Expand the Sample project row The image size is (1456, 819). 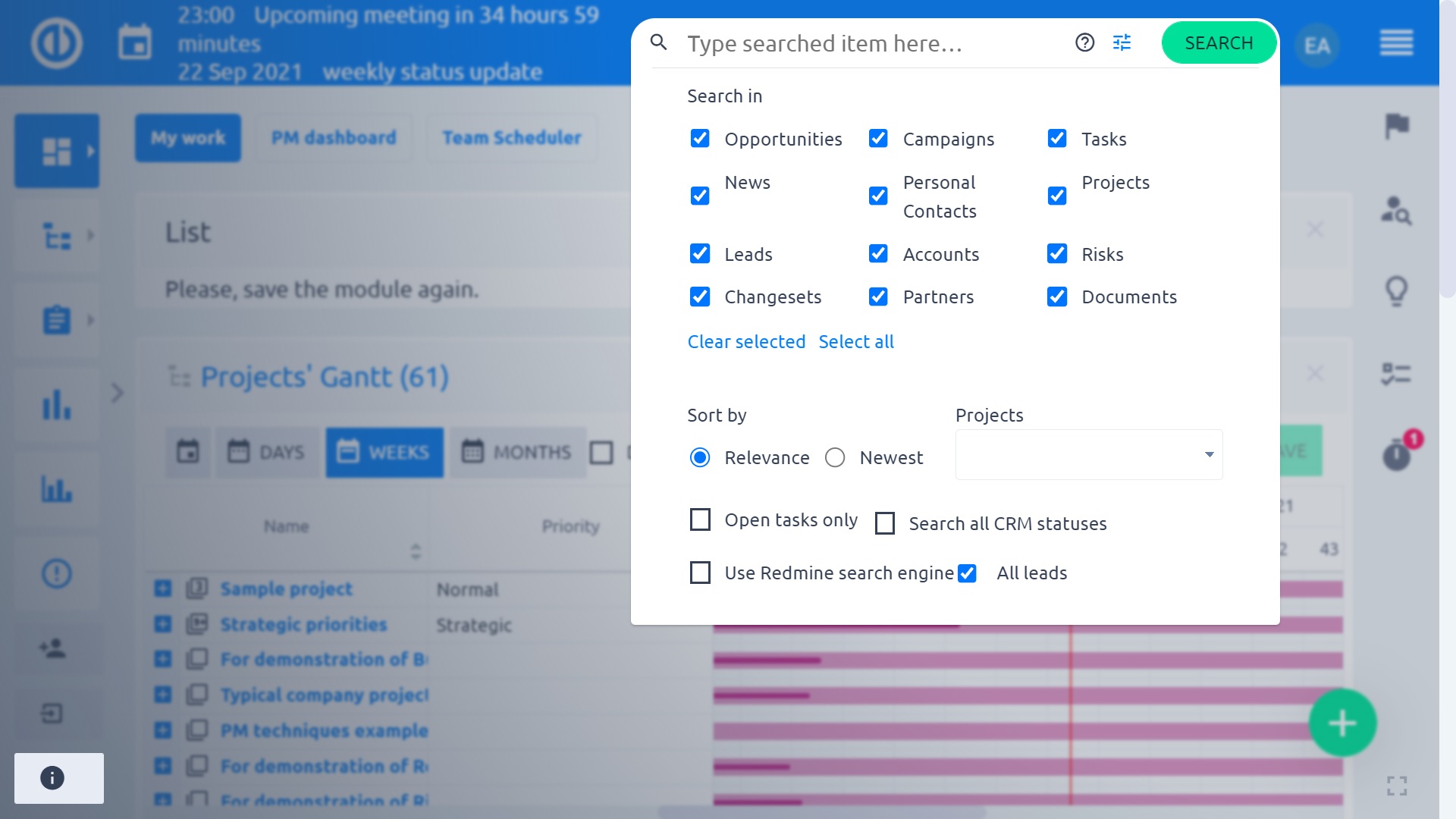coord(163,589)
